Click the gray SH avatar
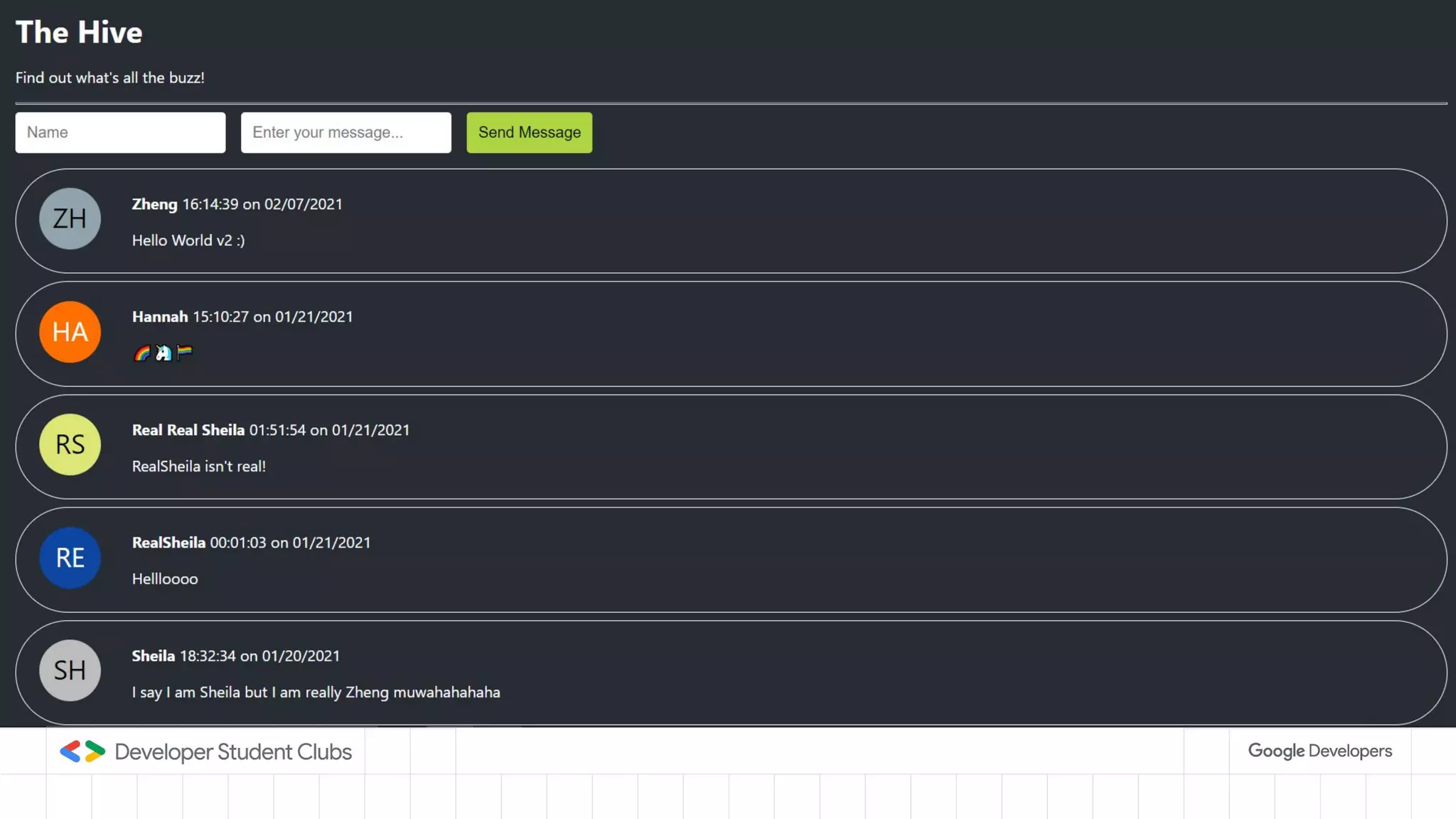 pyautogui.click(x=70, y=670)
